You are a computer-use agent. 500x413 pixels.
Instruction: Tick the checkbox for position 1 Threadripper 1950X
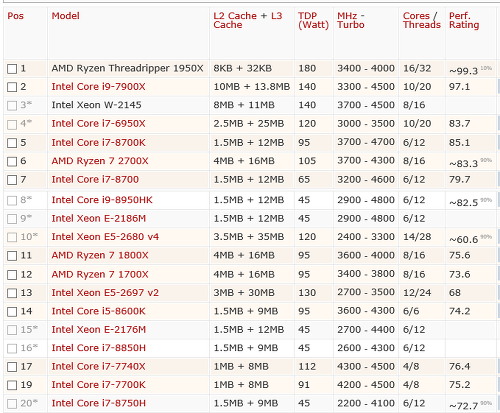[12, 69]
